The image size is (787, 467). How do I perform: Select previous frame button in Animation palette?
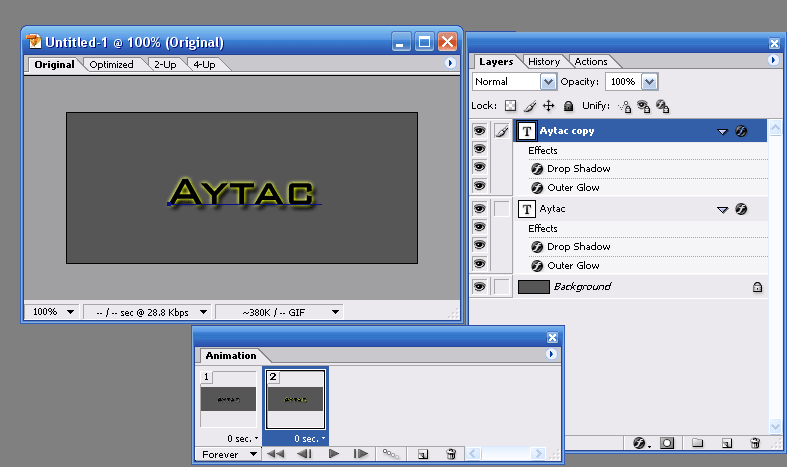[x=304, y=454]
